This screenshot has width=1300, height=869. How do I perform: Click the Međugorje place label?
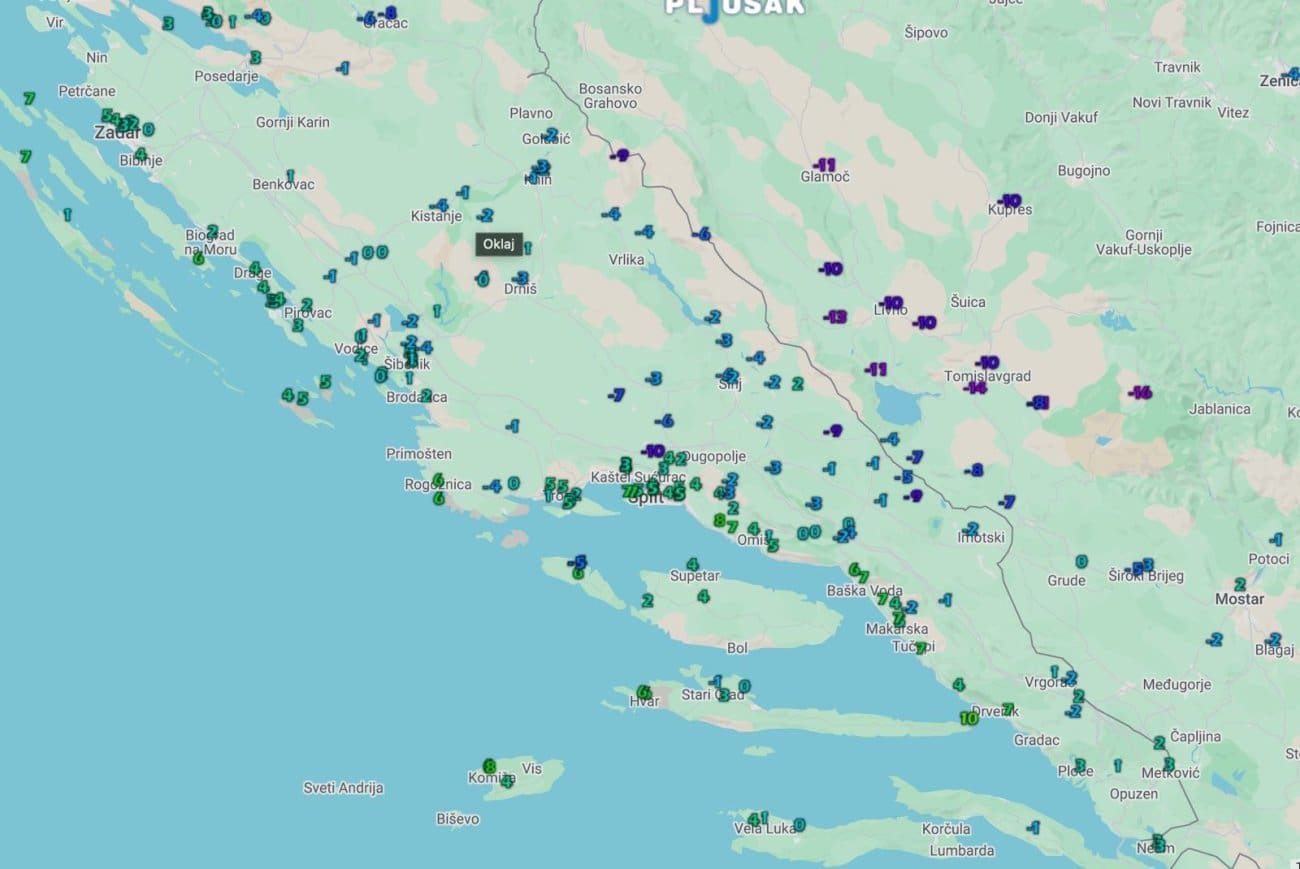point(1177,685)
